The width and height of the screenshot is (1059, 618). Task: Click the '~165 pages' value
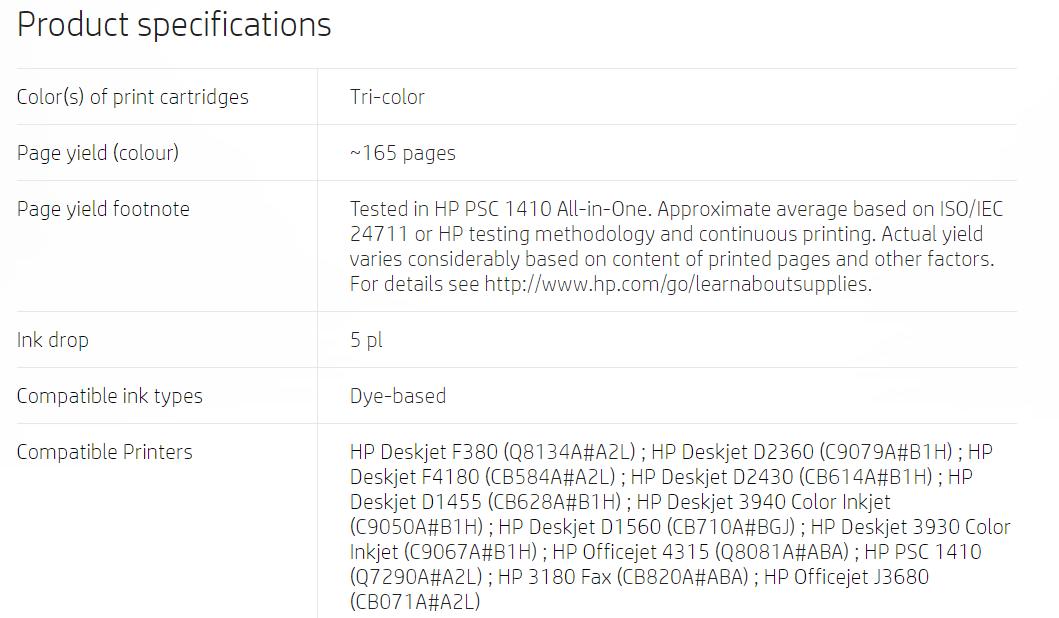point(403,153)
